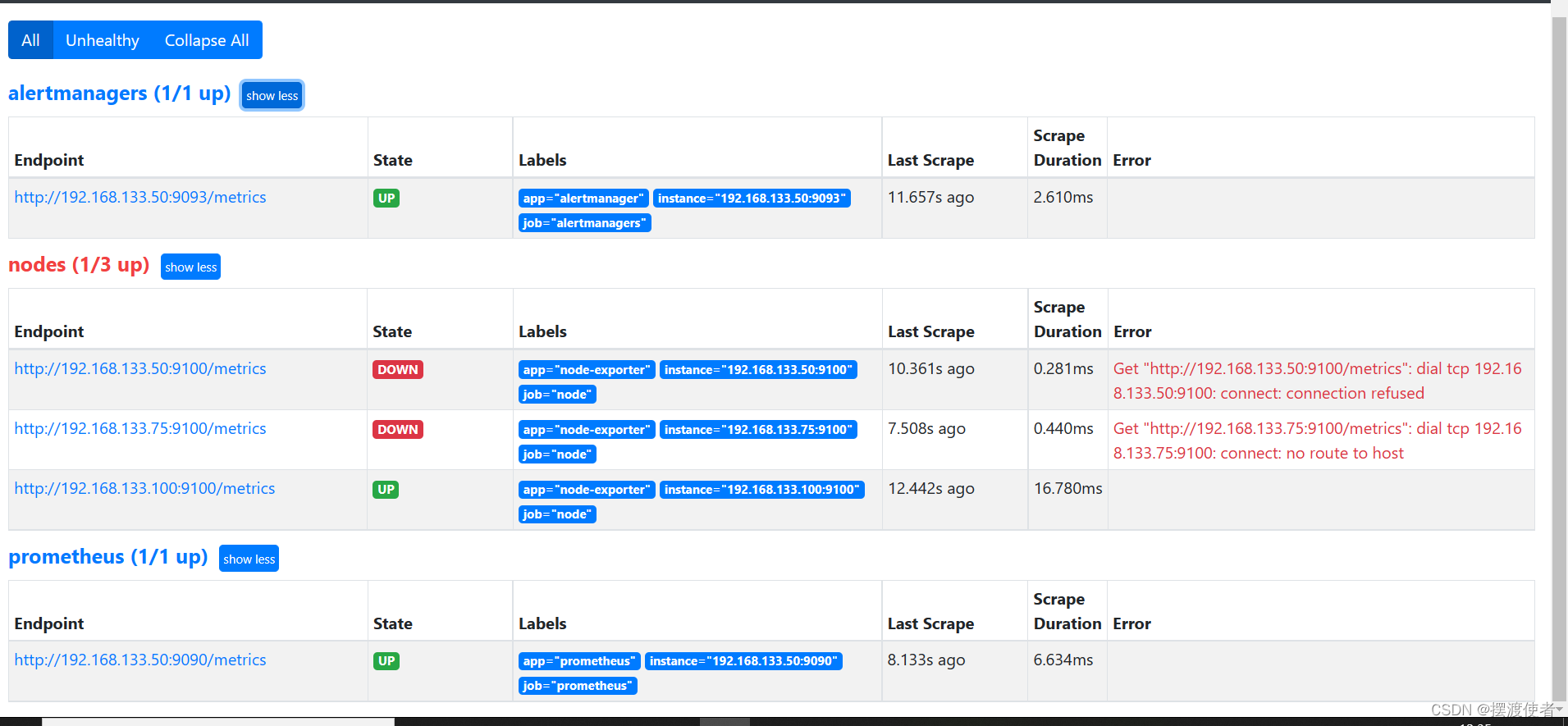The height and width of the screenshot is (726, 1568).
Task: Click the connection refused error message
Action: click(x=1318, y=381)
